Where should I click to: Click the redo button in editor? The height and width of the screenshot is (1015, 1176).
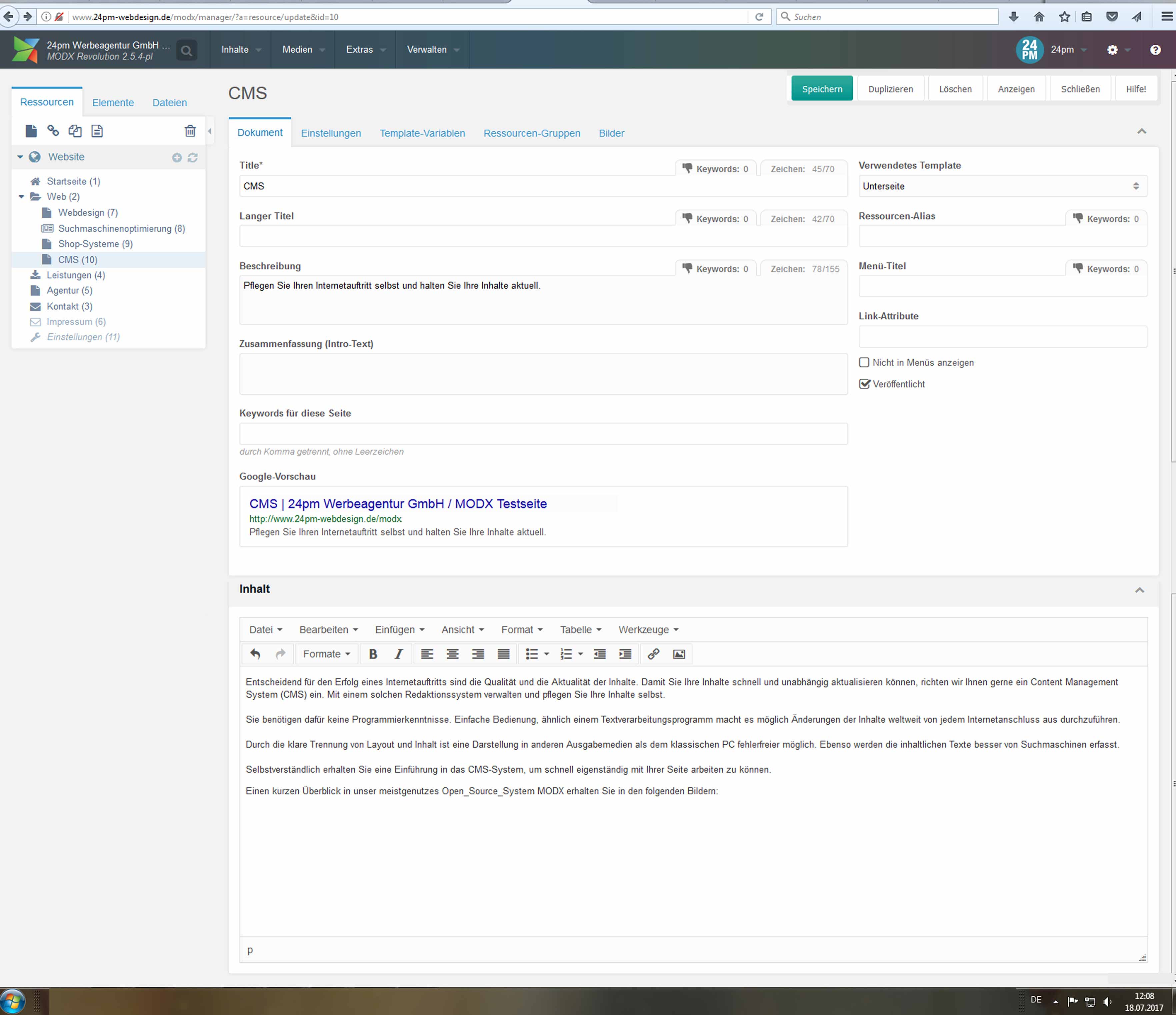point(280,654)
